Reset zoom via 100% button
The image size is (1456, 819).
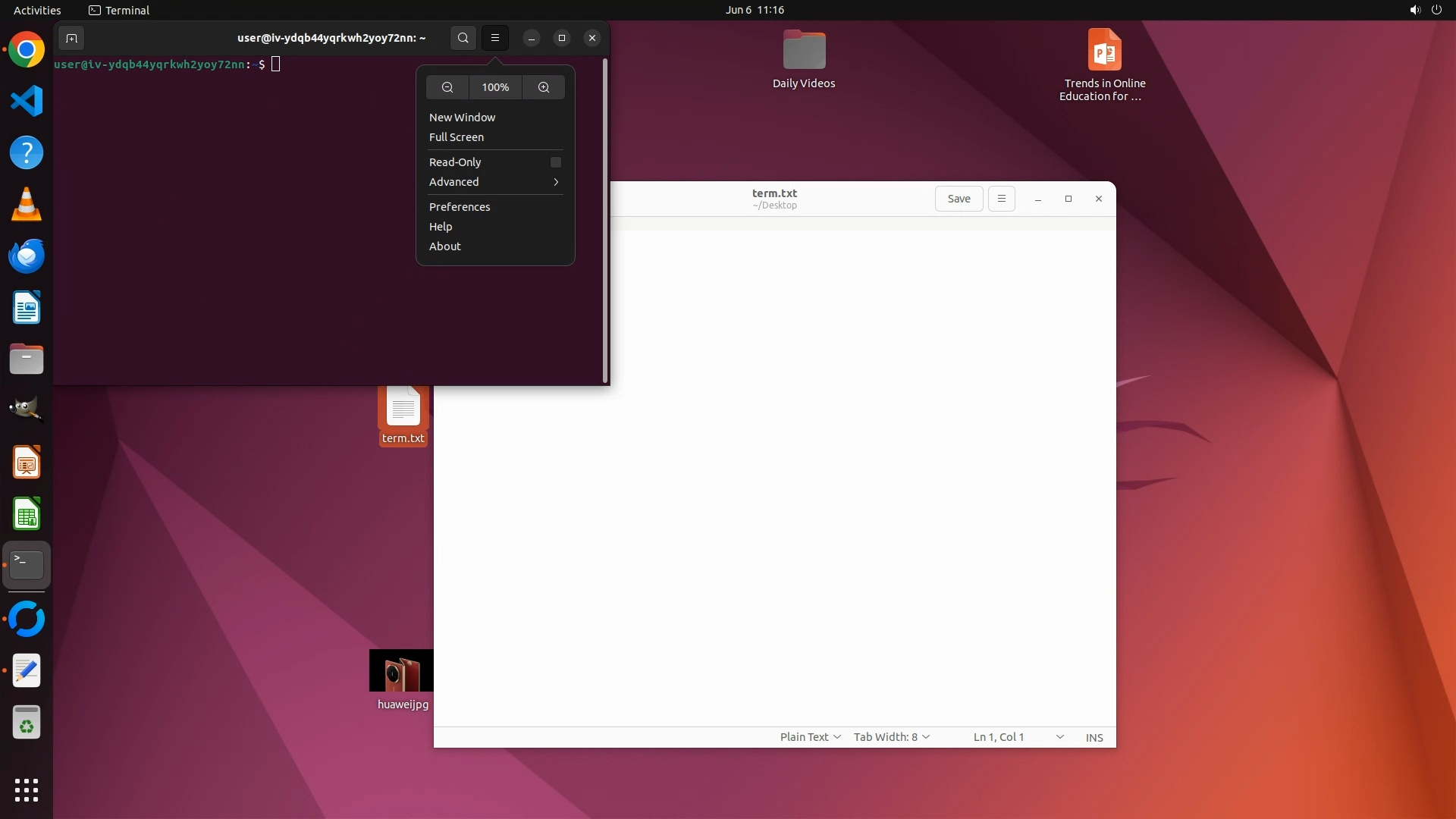pyautogui.click(x=495, y=87)
